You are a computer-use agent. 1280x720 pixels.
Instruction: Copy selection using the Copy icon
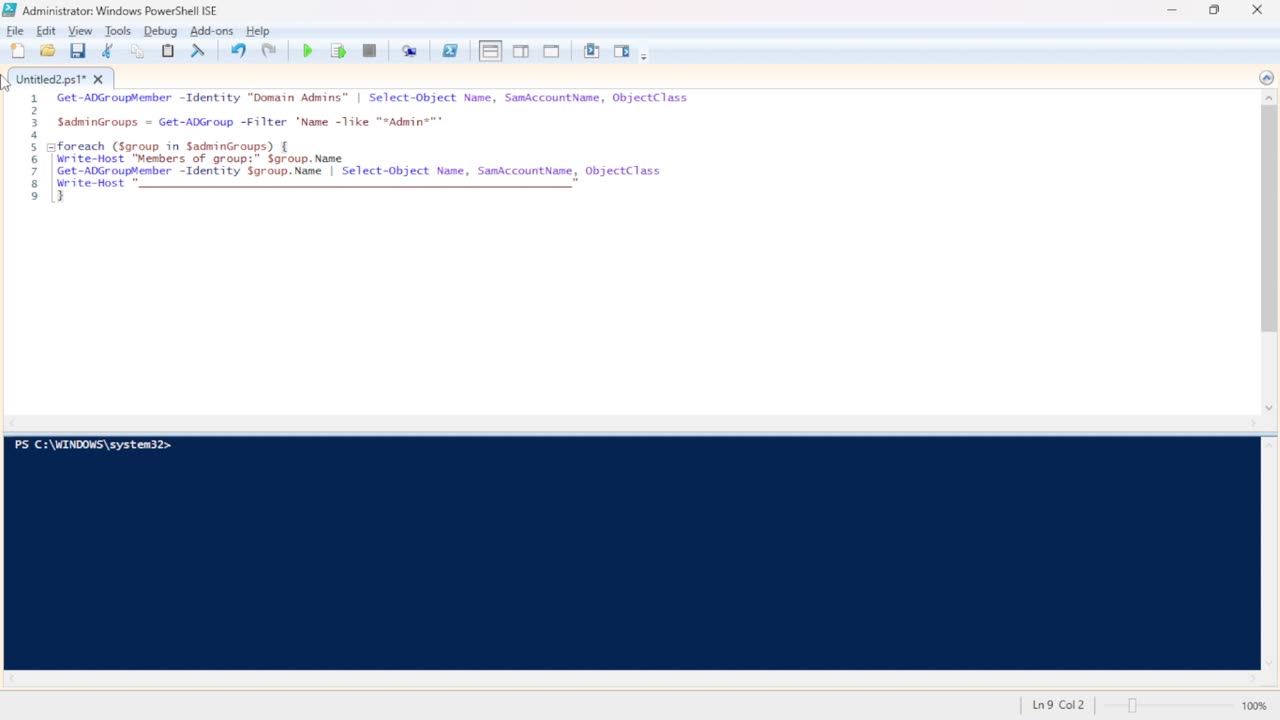137,51
